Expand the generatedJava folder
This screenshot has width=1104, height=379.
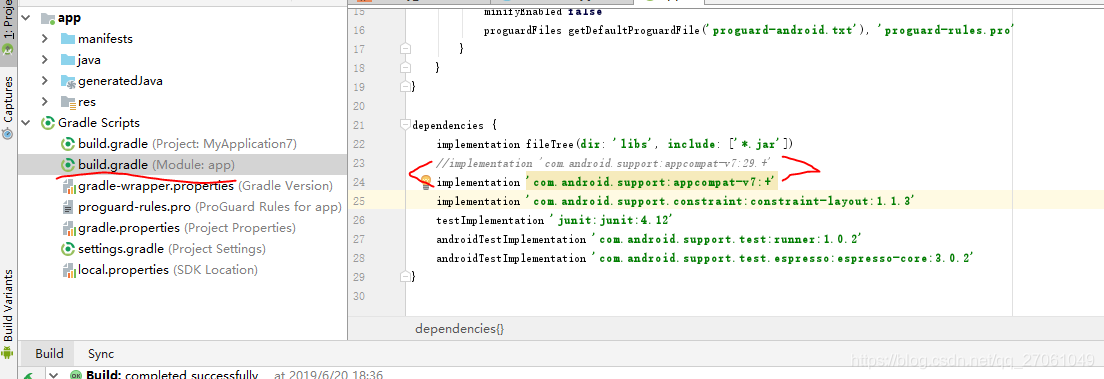[44, 80]
